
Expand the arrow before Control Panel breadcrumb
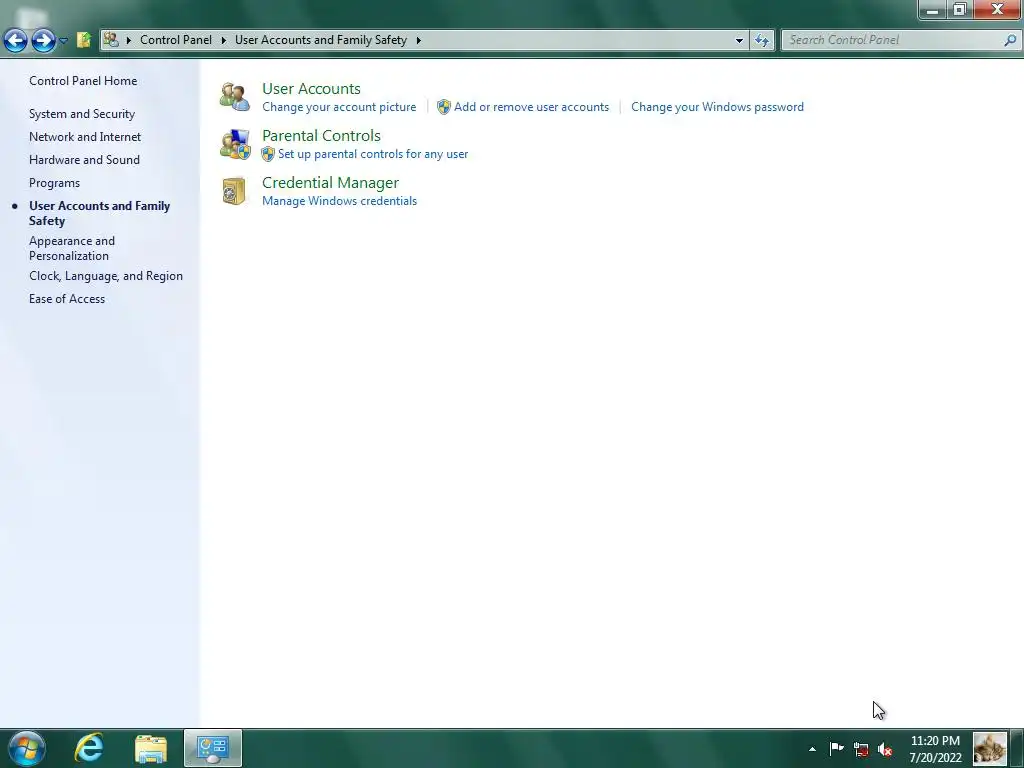pos(129,40)
